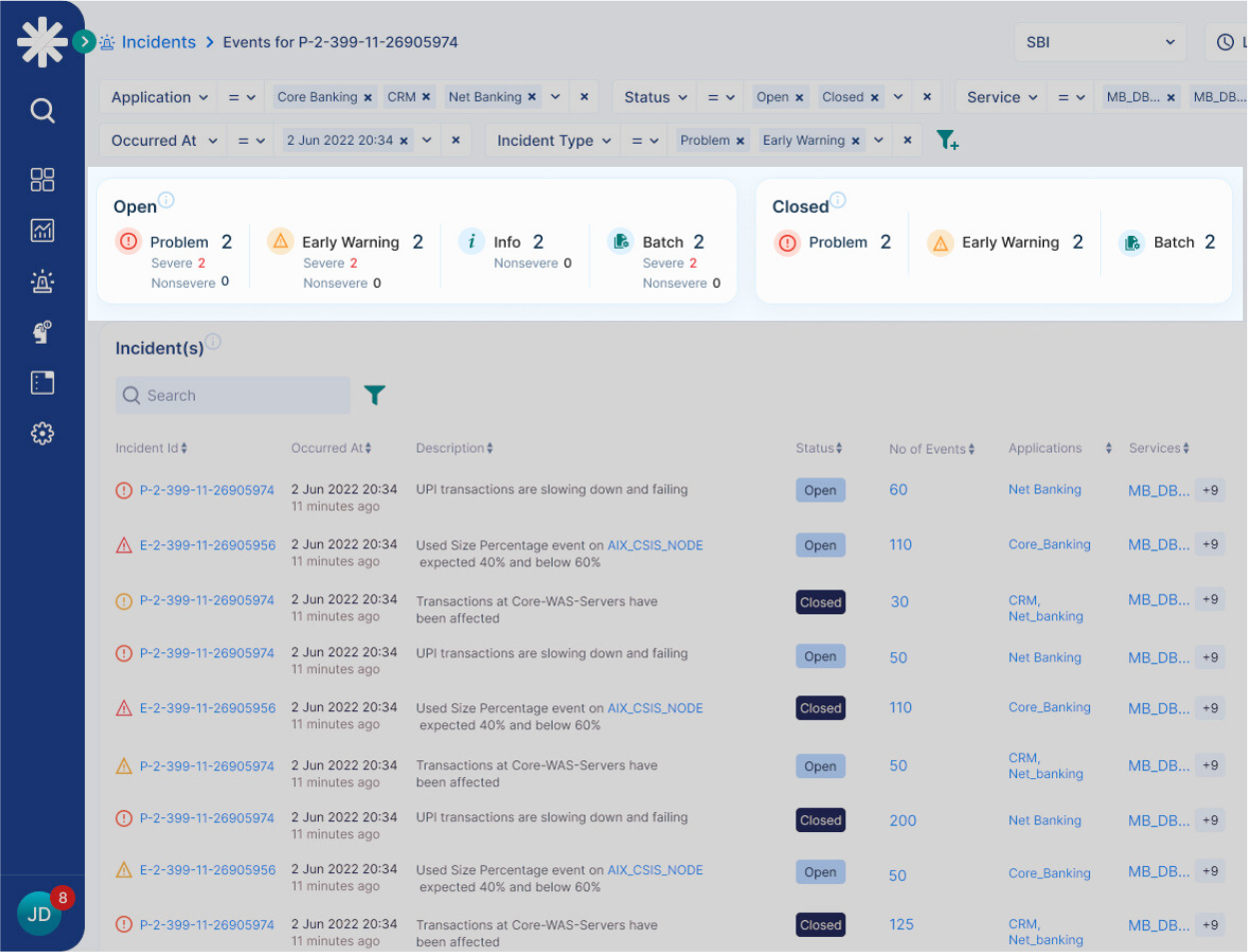Click the add filter funnel icon

946,140
